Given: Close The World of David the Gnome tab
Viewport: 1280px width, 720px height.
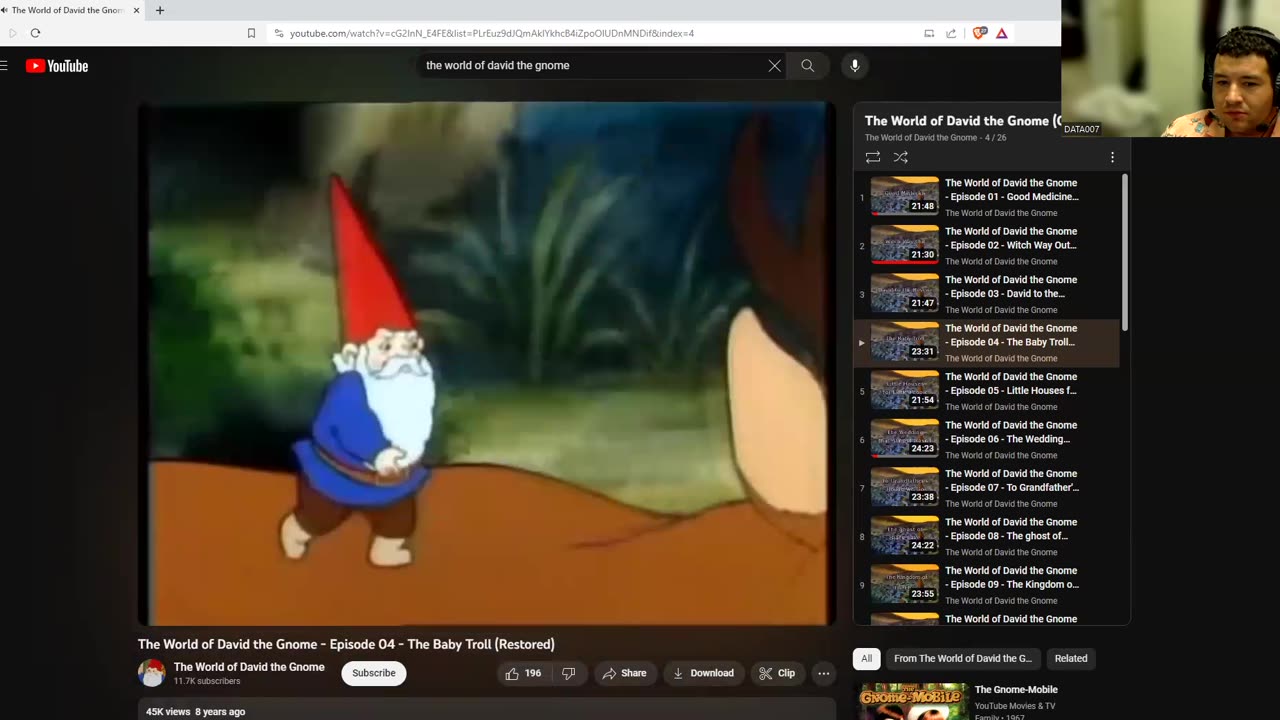Looking at the screenshot, I should point(137,10).
